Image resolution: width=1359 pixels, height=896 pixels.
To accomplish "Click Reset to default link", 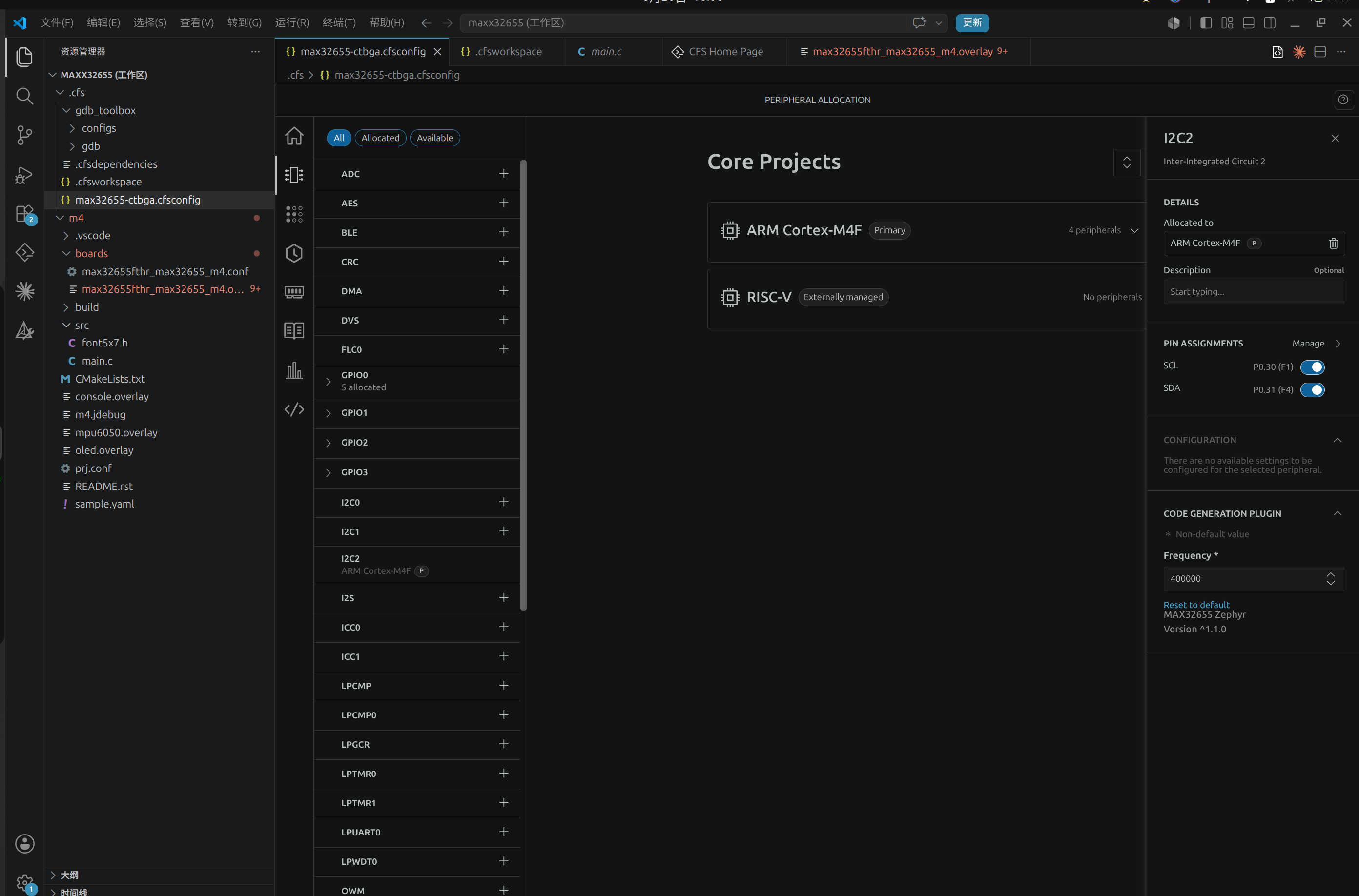I will pos(1196,605).
